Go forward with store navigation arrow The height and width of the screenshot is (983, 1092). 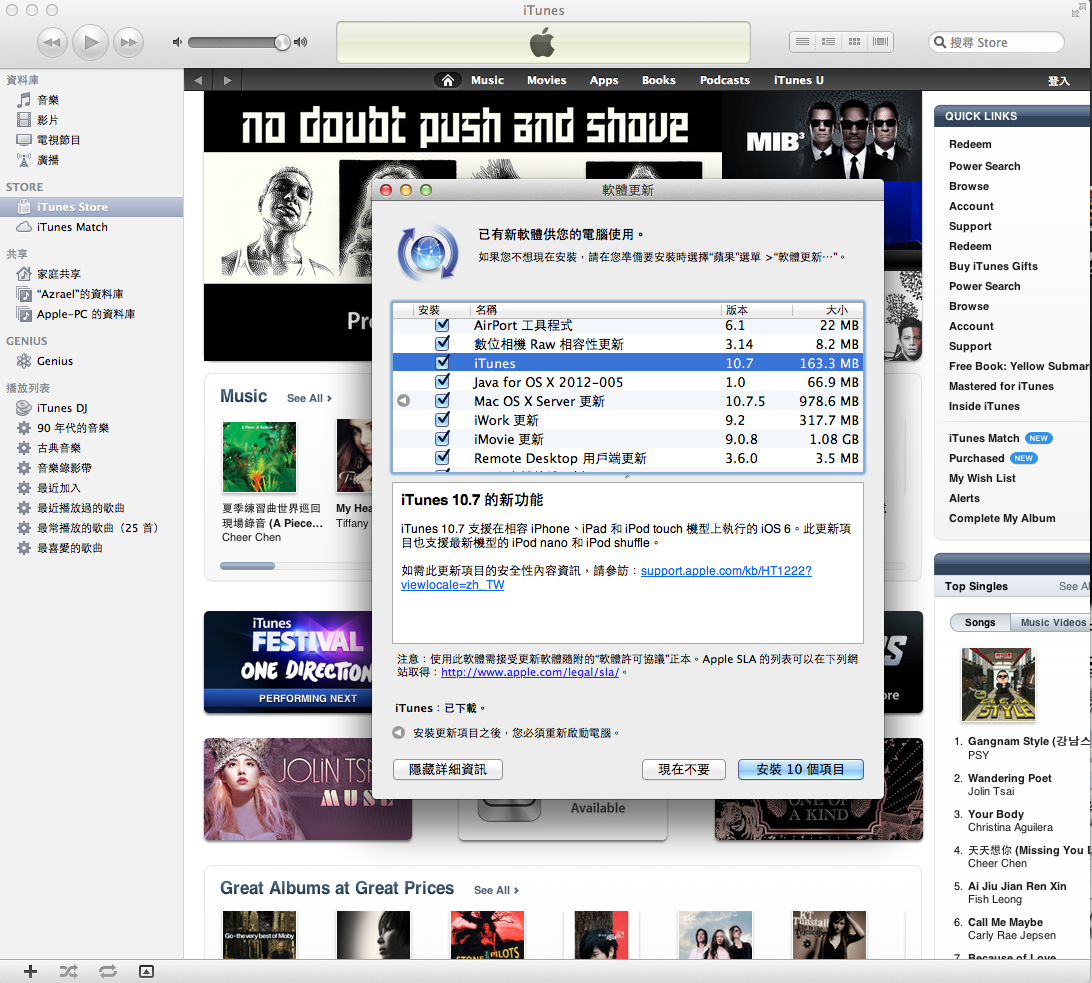coord(227,80)
